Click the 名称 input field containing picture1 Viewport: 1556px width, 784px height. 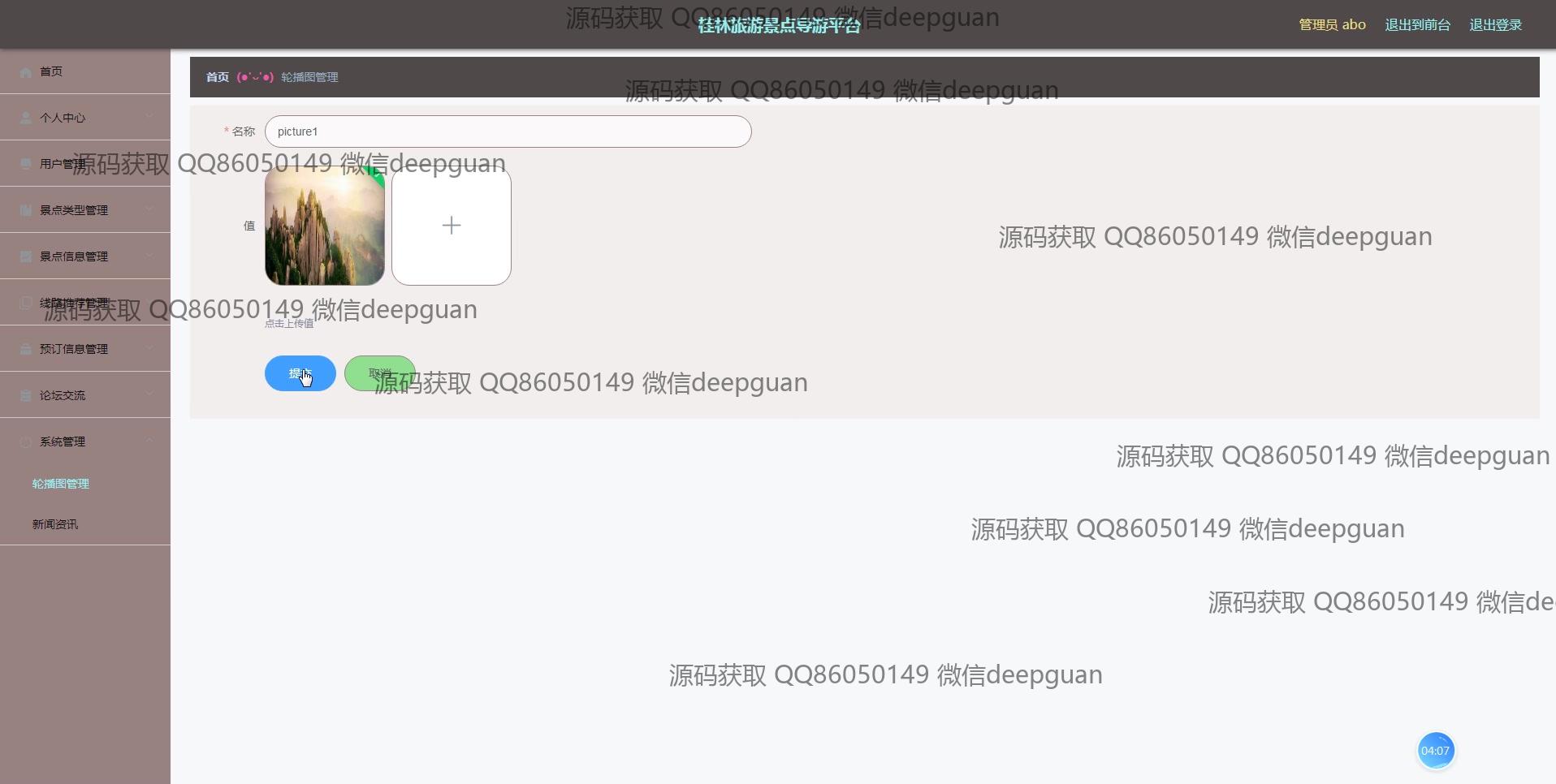[x=508, y=131]
